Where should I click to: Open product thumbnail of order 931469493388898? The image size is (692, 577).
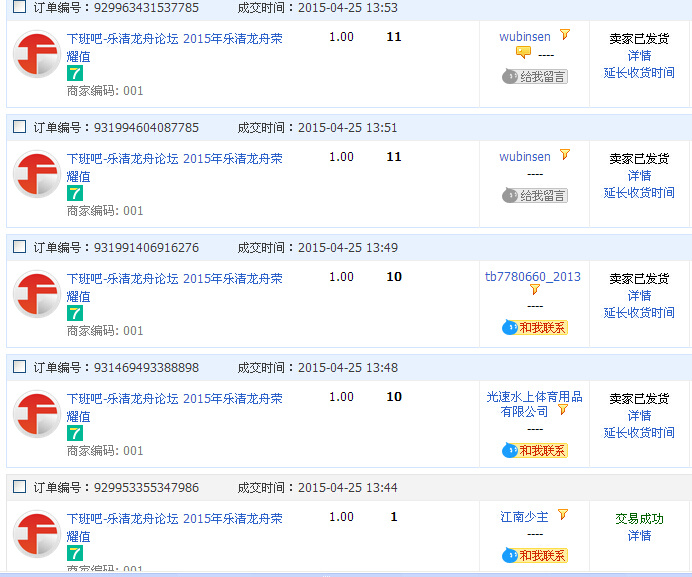tap(37, 414)
